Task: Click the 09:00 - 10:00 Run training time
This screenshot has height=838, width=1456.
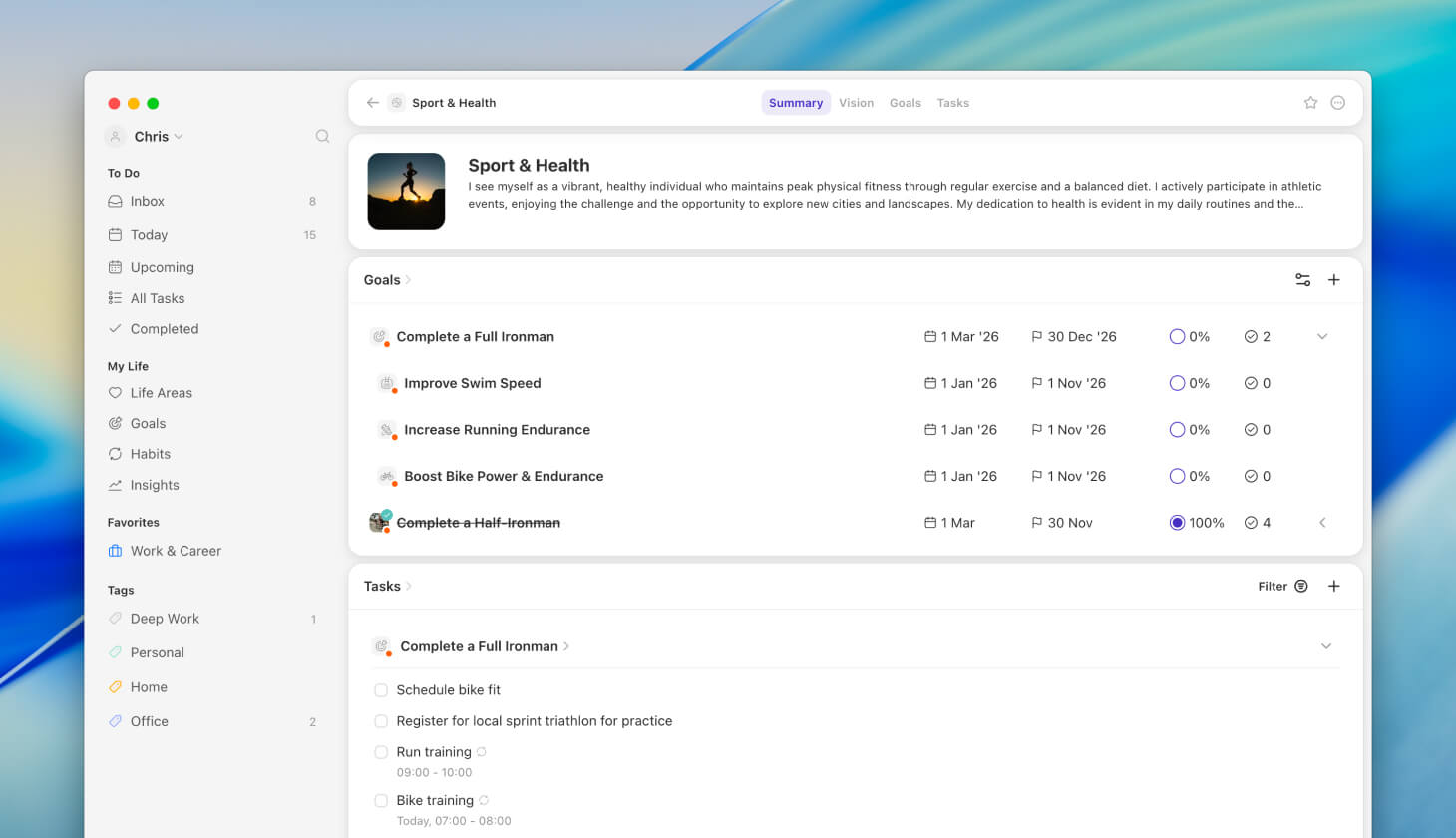Action: (x=434, y=772)
